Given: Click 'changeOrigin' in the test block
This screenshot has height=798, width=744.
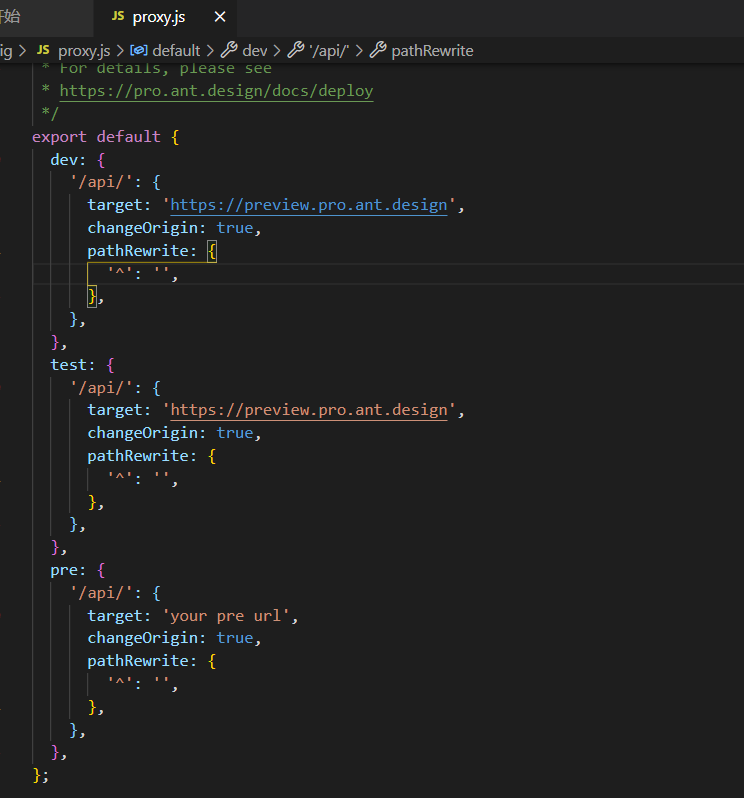Looking at the screenshot, I should point(143,433).
